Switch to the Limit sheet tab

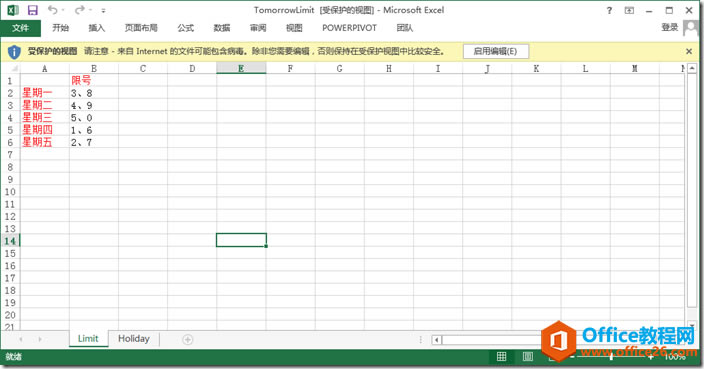(88, 339)
